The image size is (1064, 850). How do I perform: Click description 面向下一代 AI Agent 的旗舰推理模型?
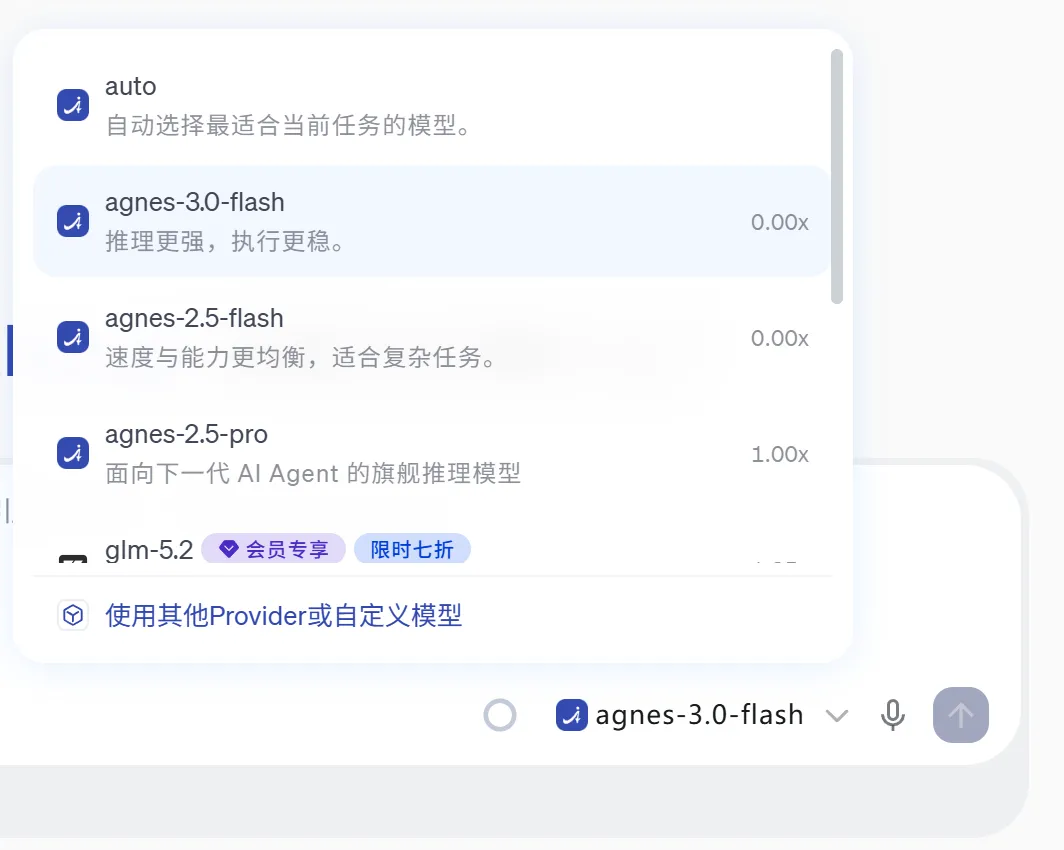313,474
